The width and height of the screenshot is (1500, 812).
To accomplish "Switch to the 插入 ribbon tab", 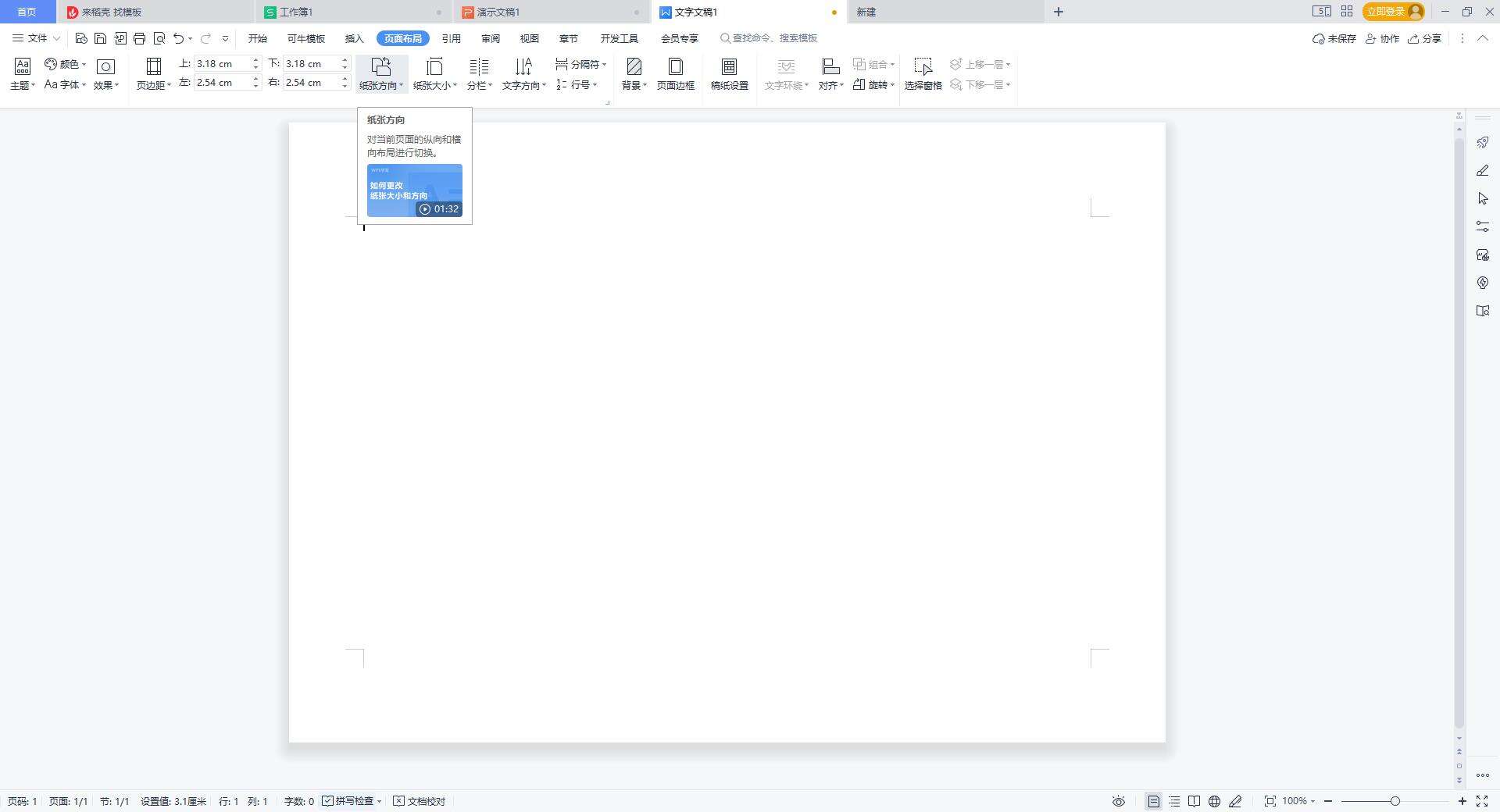I will pyautogui.click(x=354, y=38).
